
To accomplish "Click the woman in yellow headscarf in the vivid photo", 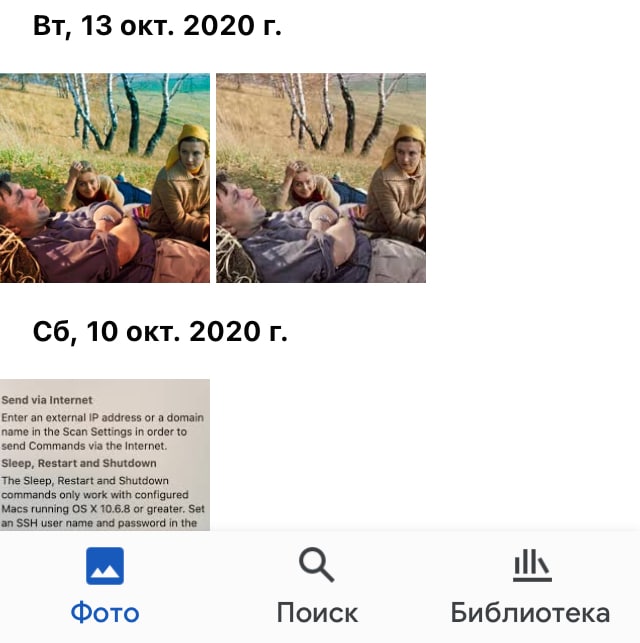I will [182, 187].
